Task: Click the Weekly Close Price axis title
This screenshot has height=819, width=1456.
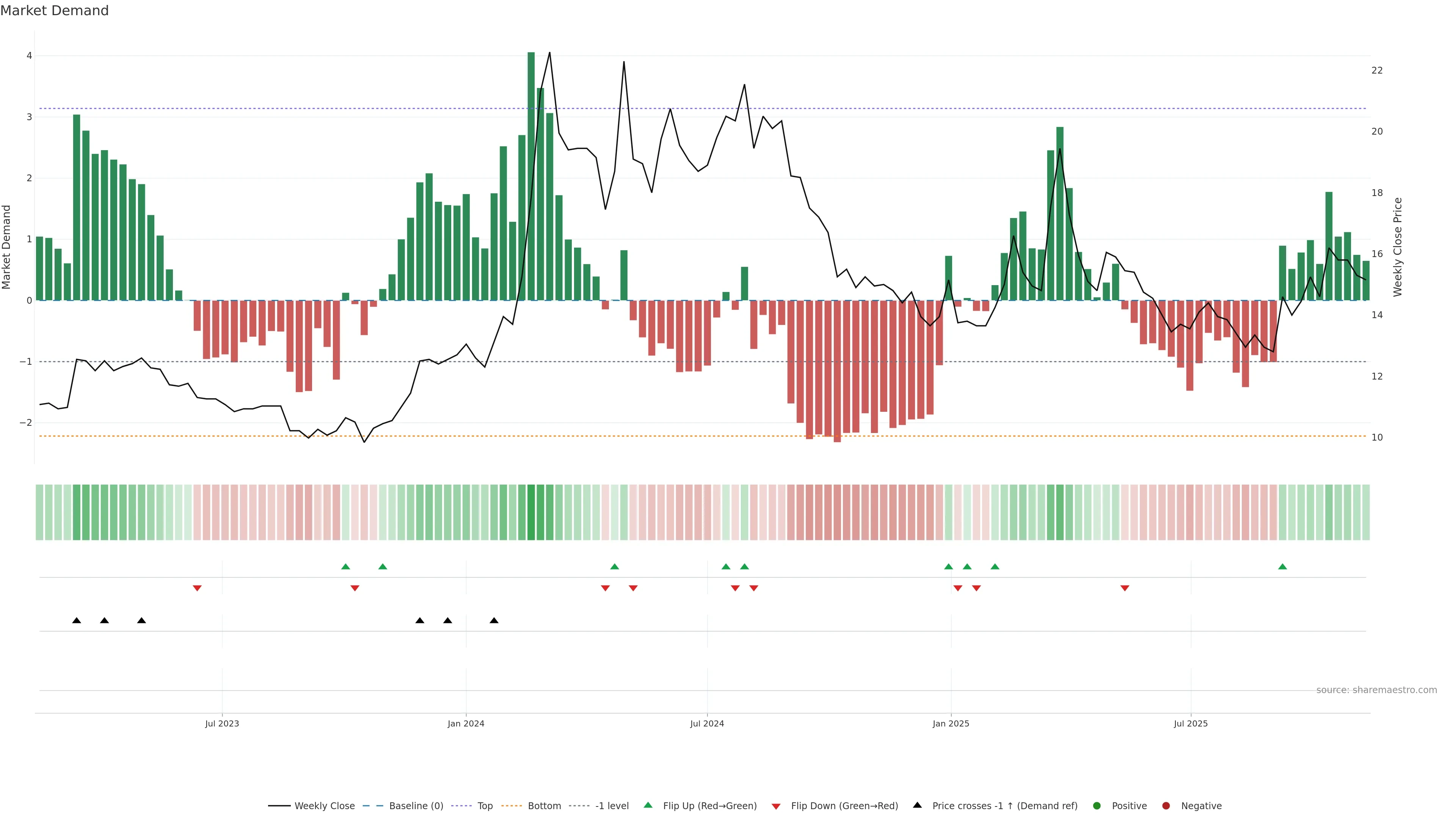Action: [1397, 247]
